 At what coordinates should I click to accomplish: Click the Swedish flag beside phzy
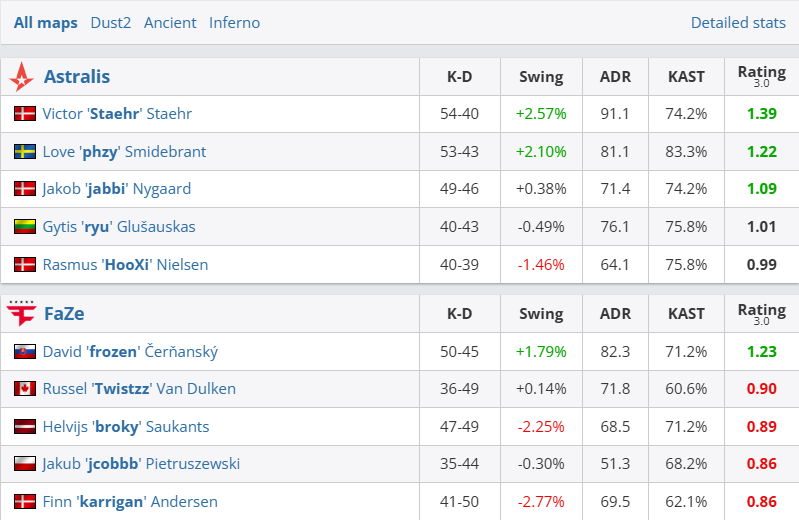pyautogui.click(x=25, y=152)
